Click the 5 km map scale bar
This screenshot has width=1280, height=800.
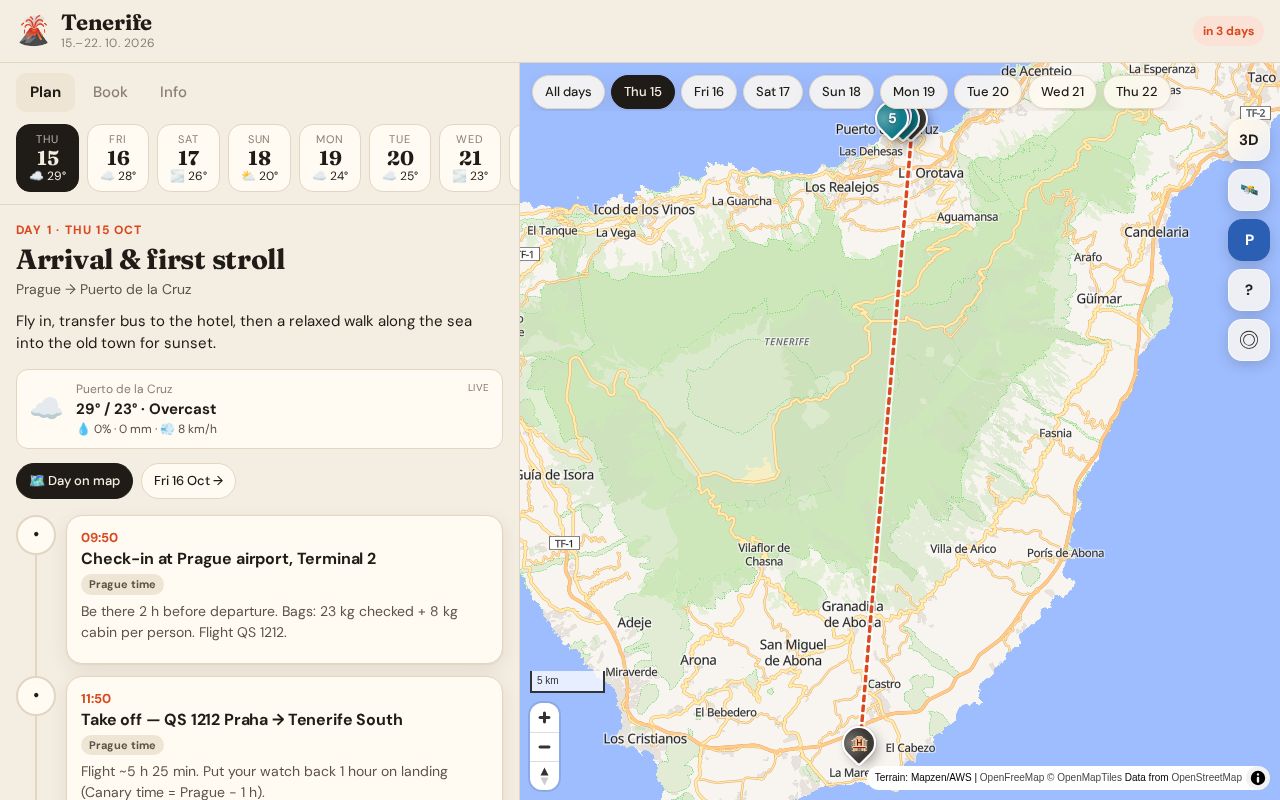click(x=567, y=681)
